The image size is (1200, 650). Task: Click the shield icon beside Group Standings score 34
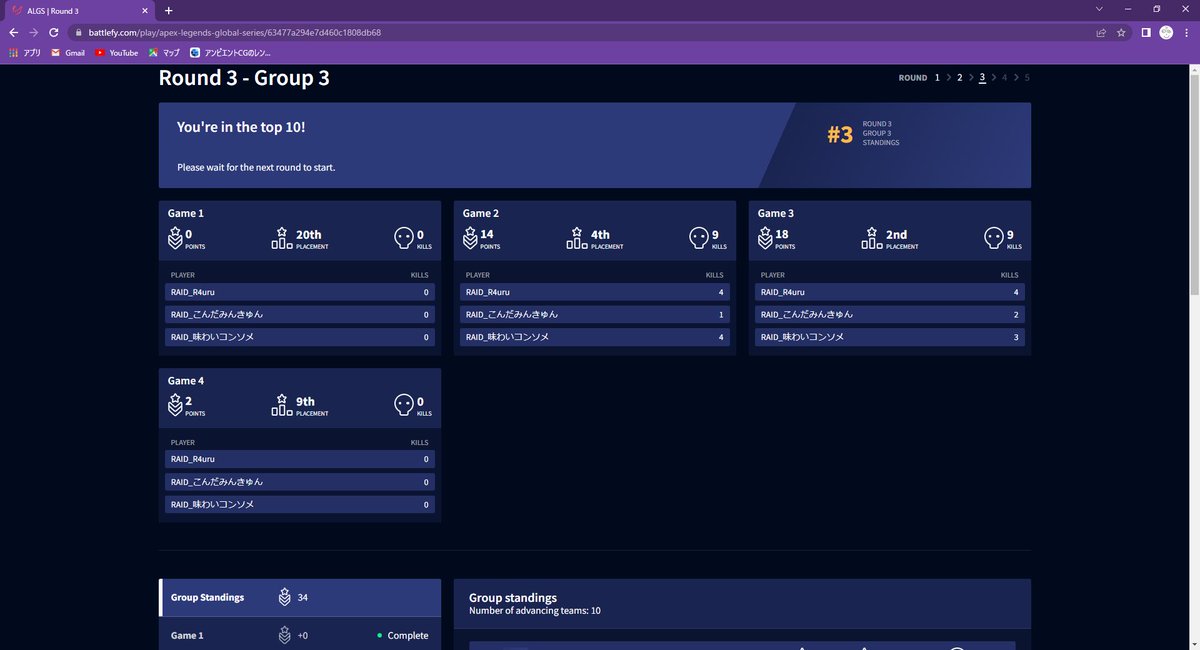pyautogui.click(x=283, y=596)
